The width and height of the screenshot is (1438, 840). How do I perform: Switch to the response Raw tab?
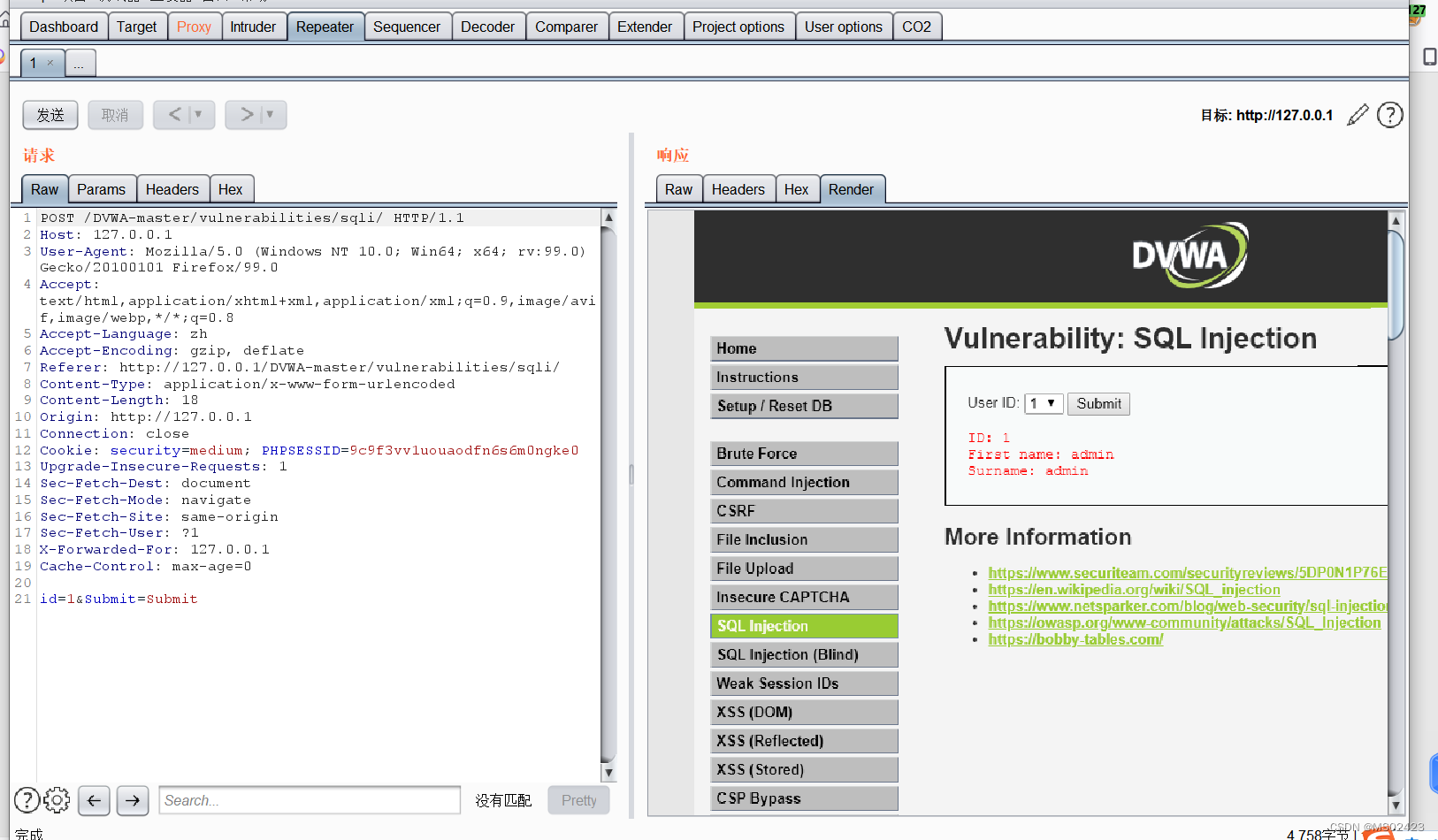tap(678, 189)
